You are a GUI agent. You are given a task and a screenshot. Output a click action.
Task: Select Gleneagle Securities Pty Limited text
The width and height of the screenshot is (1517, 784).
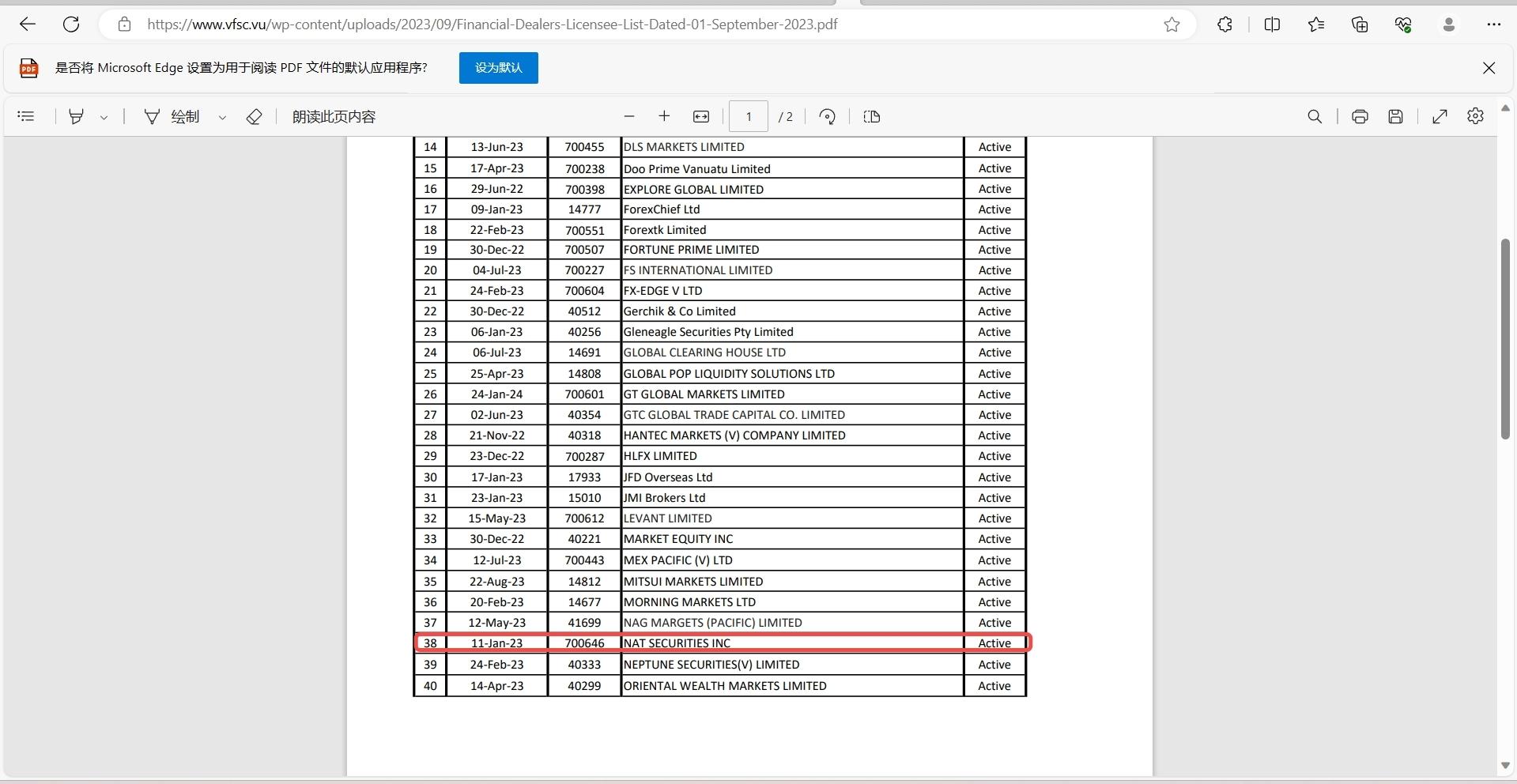708,332
